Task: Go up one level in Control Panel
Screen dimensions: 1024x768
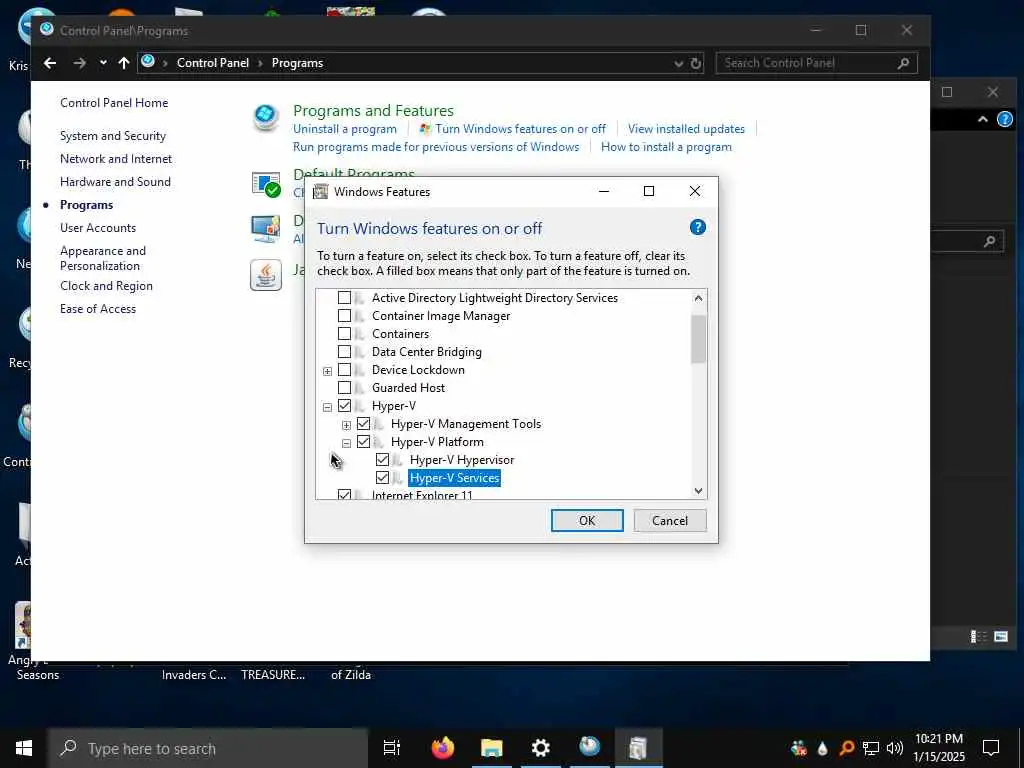Action: (x=124, y=63)
